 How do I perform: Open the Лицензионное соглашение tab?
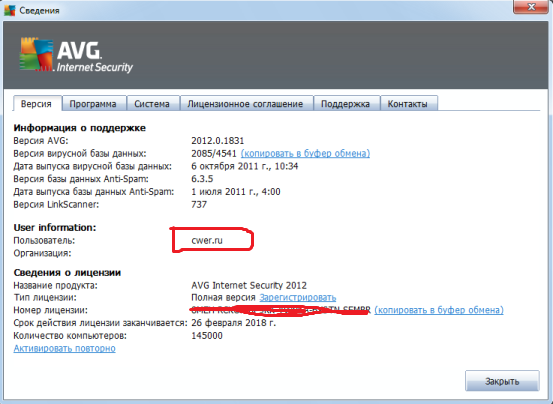tap(246, 104)
